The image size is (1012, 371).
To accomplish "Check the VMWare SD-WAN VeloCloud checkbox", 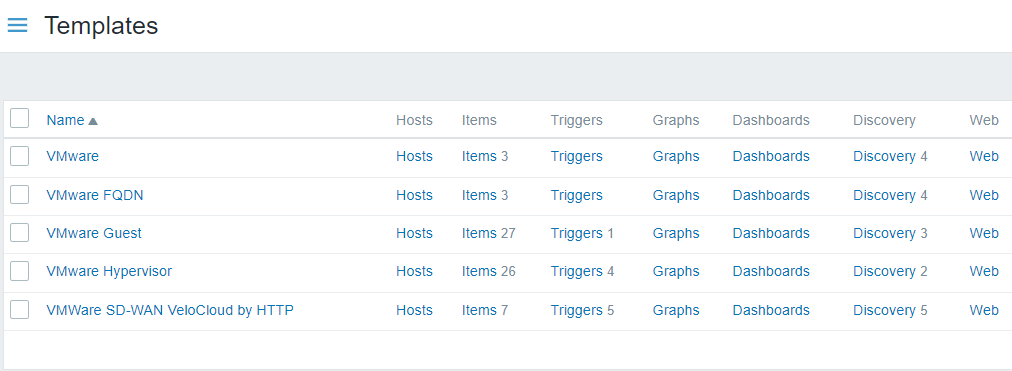I will tap(19, 310).
